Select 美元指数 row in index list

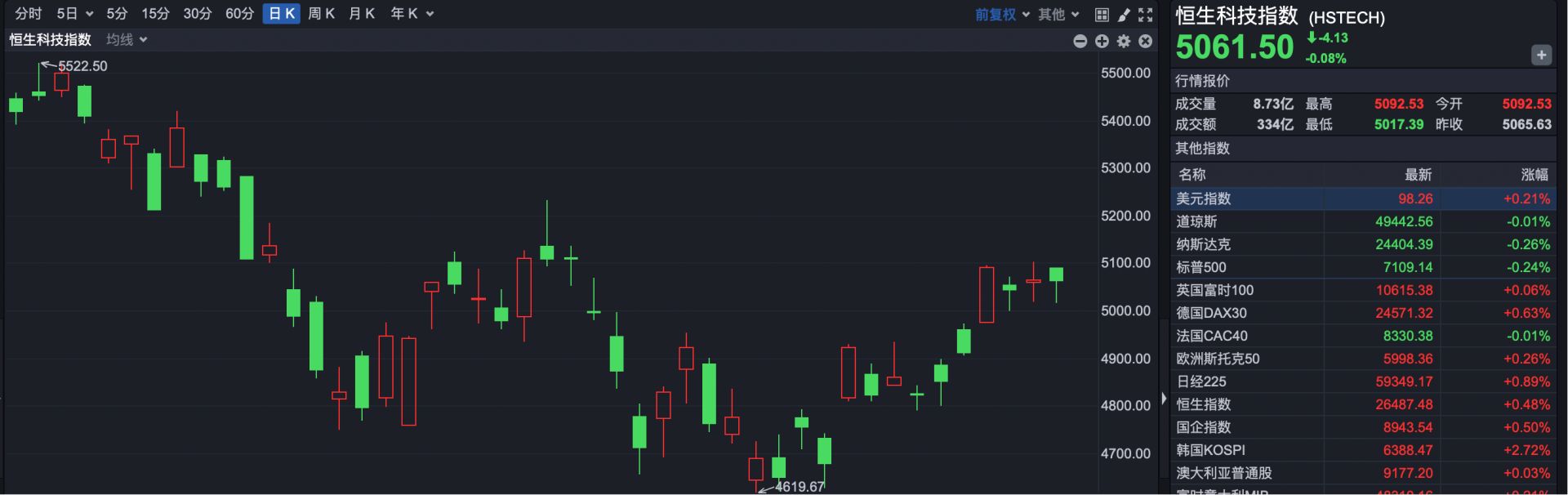(x=1204, y=198)
